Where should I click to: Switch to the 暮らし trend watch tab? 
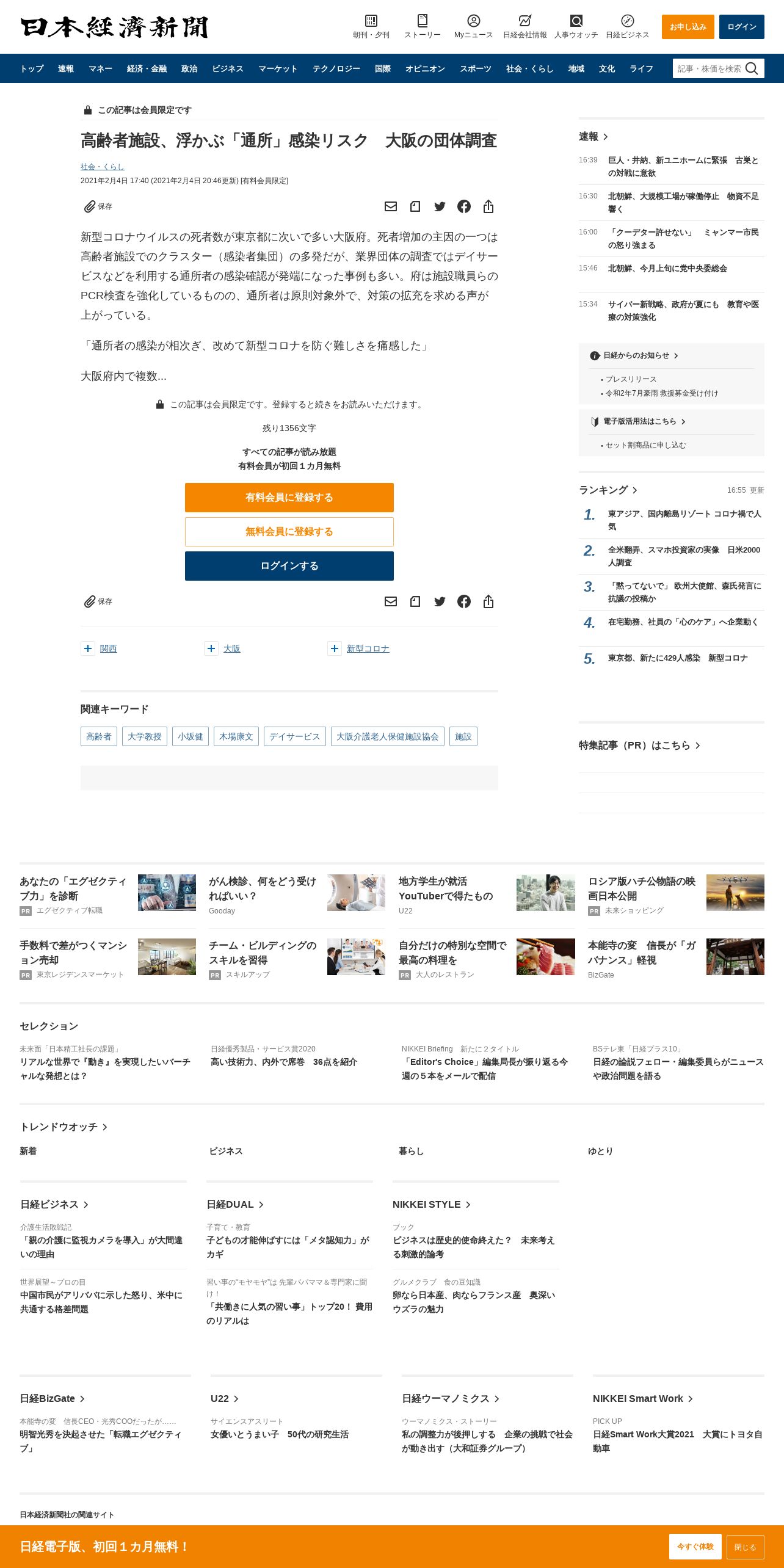pos(411,1151)
